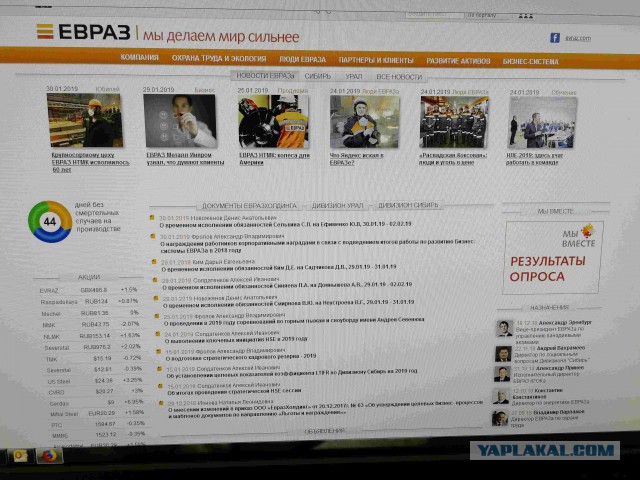
Task: Click the NLMK stock row
Action: (x=91, y=336)
